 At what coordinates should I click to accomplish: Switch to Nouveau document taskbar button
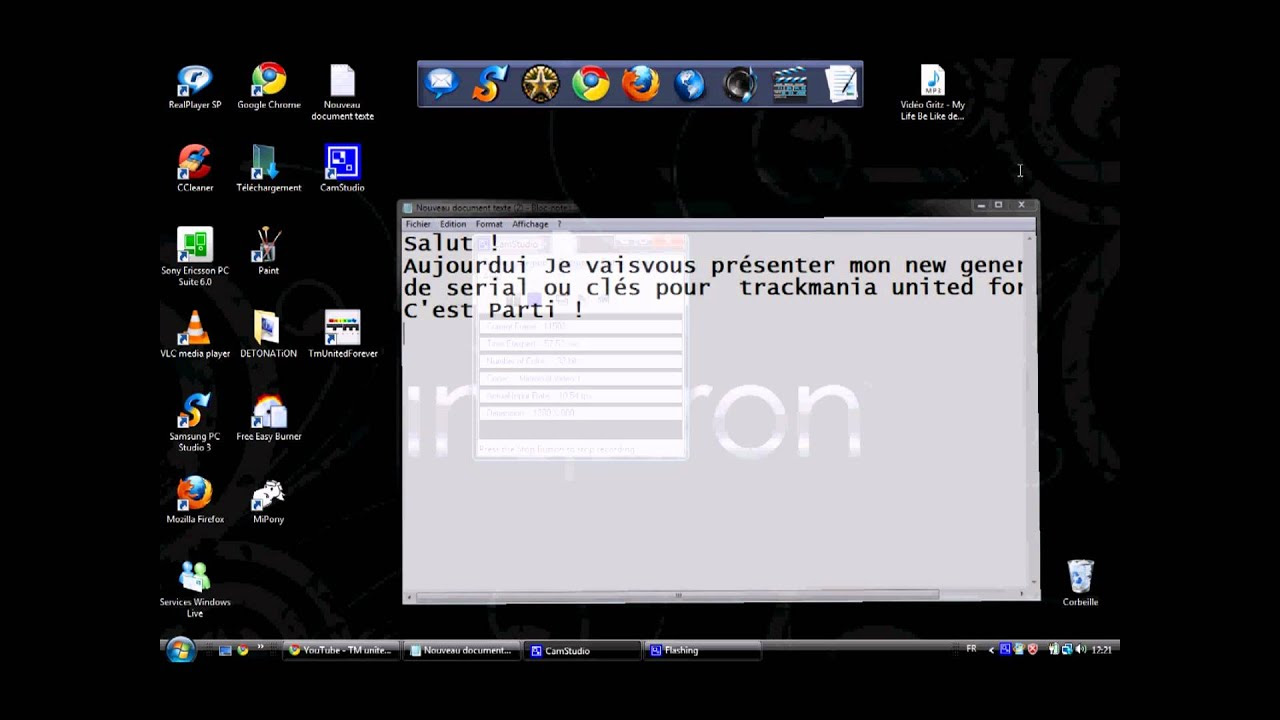click(x=462, y=650)
